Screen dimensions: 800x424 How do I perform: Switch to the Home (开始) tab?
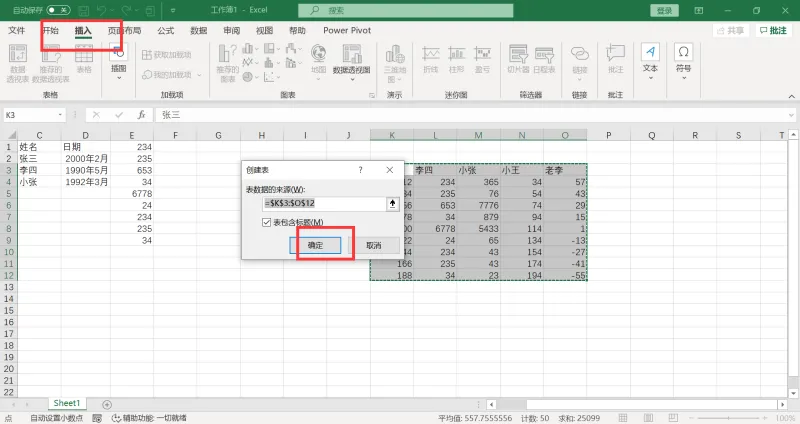pyautogui.click(x=51, y=31)
